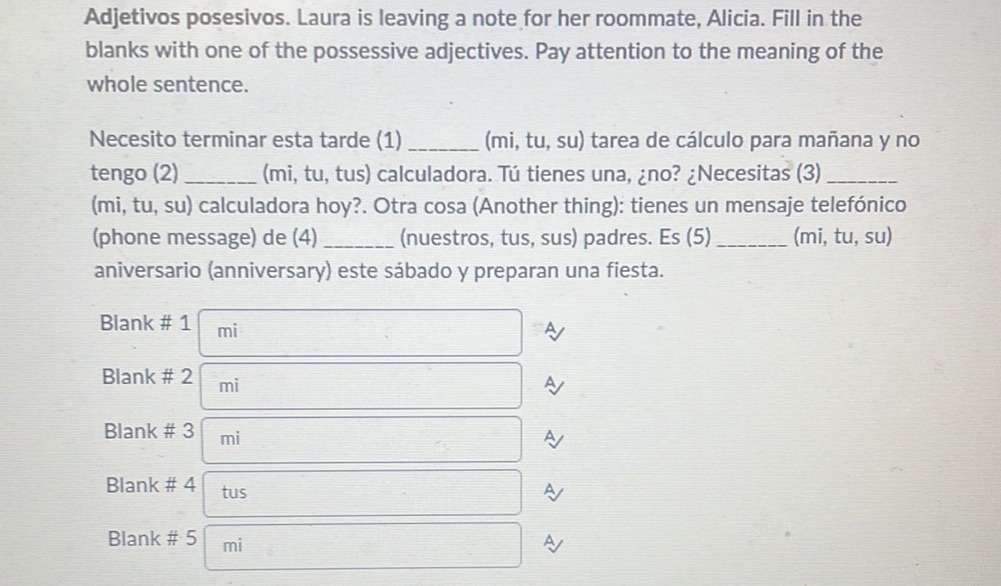Click the verification icon next to the 'tus' answer
This screenshot has height=586, width=1001.
552,490
